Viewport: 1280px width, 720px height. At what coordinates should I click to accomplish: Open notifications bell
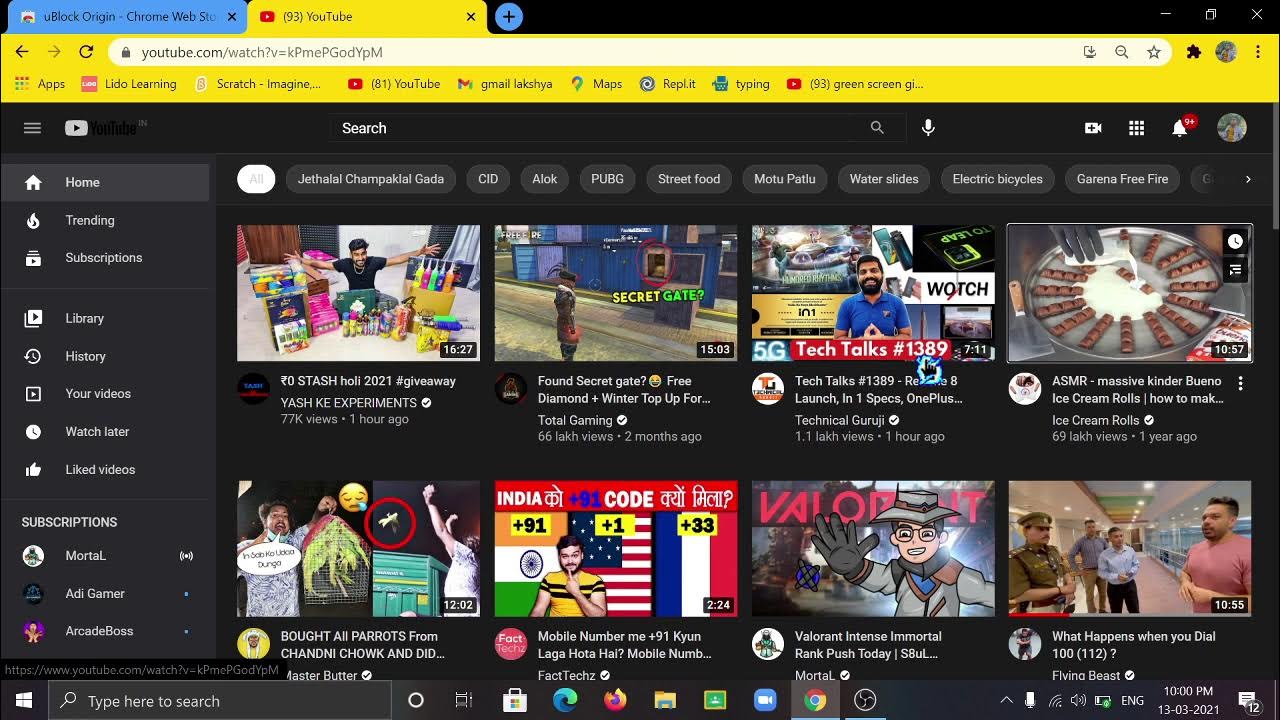(1180, 128)
